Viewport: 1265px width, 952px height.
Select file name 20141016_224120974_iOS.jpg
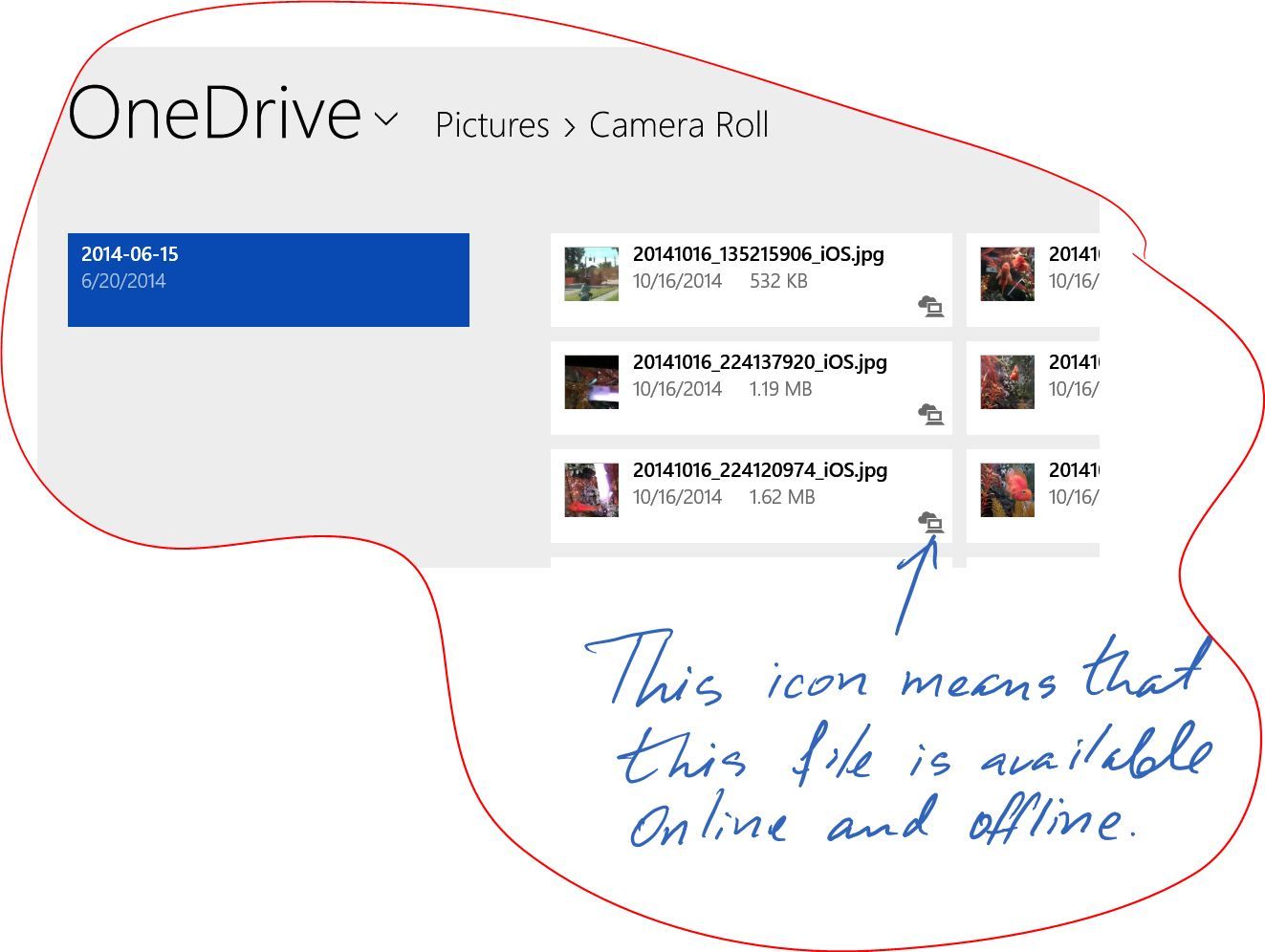point(760,470)
